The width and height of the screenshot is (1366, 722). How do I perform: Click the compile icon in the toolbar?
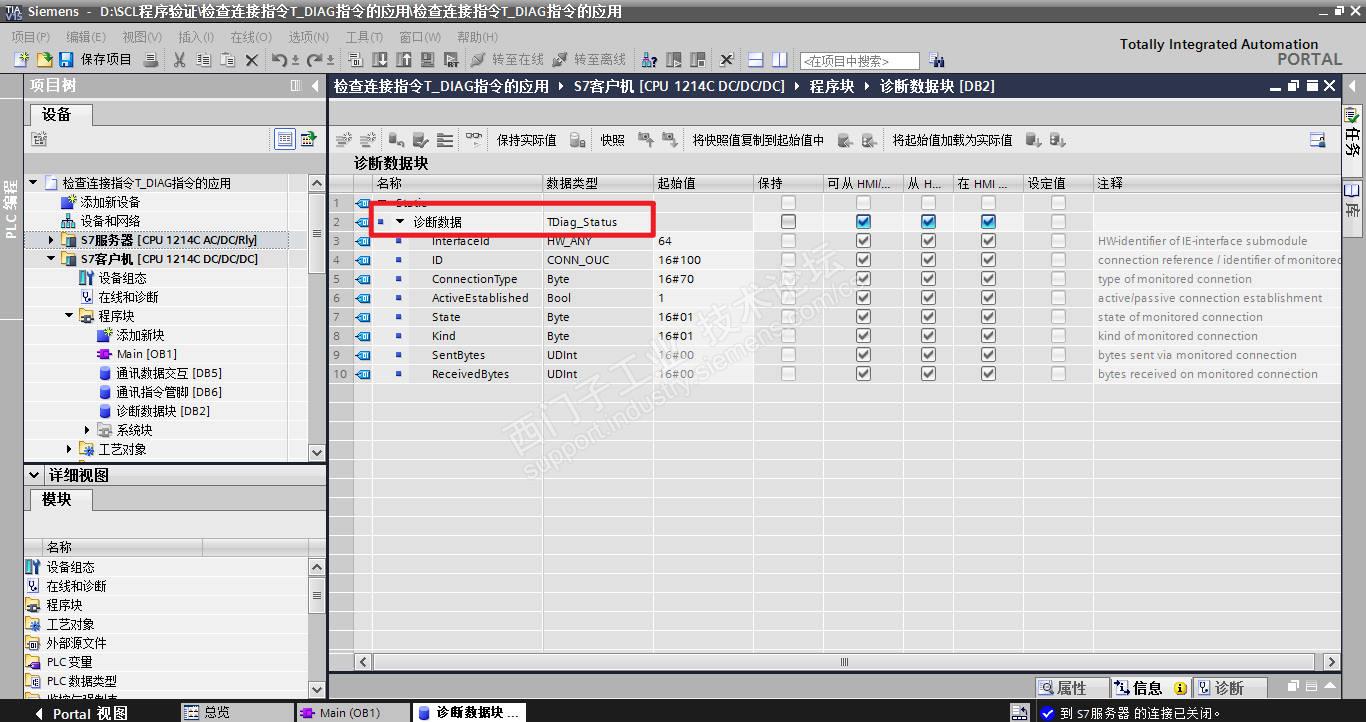tap(355, 60)
